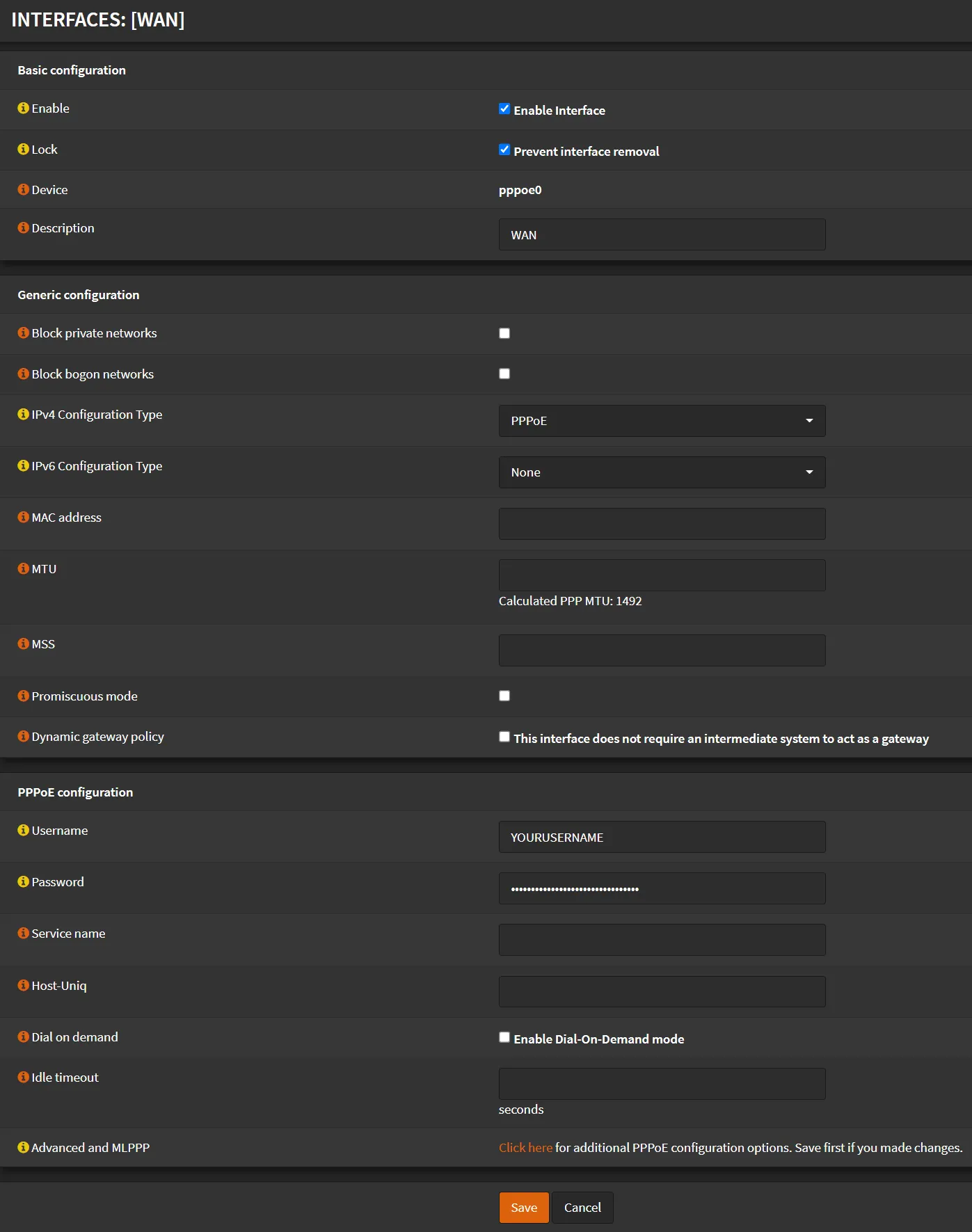The image size is (972, 1232).
Task: Click the Cancel button
Action: (582, 1208)
